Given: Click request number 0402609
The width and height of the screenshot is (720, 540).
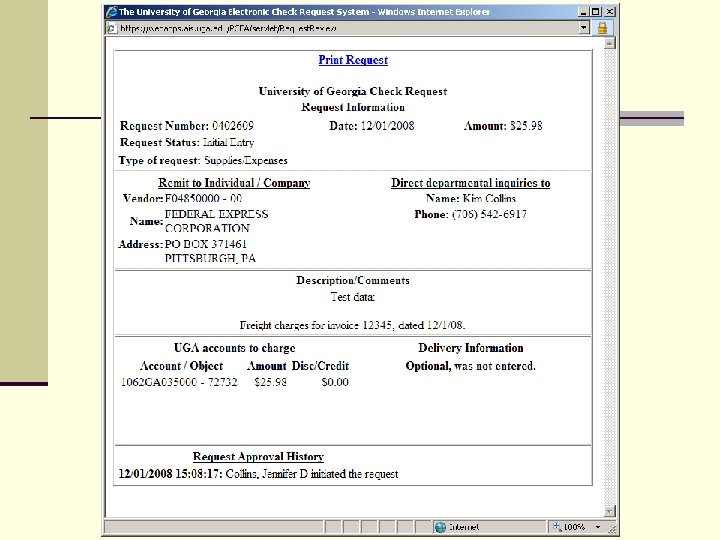Looking at the screenshot, I should (x=233, y=126).
